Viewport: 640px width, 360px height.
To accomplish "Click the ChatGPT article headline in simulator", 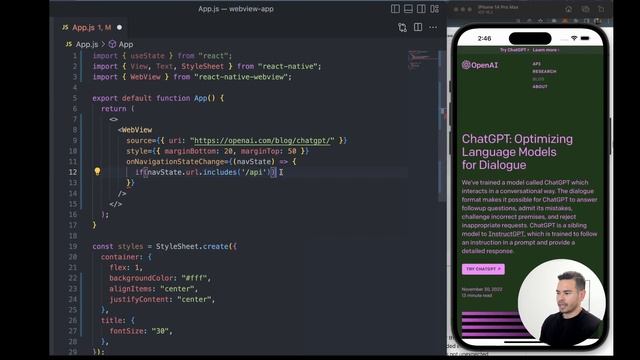I will click(517, 152).
